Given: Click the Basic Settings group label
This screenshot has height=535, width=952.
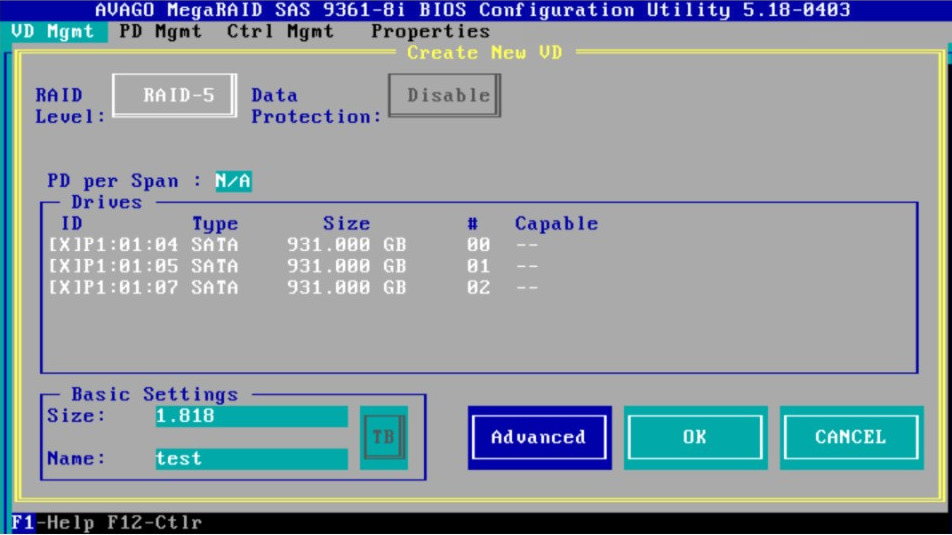Looking at the screenshot, I should tap(154, 395).
